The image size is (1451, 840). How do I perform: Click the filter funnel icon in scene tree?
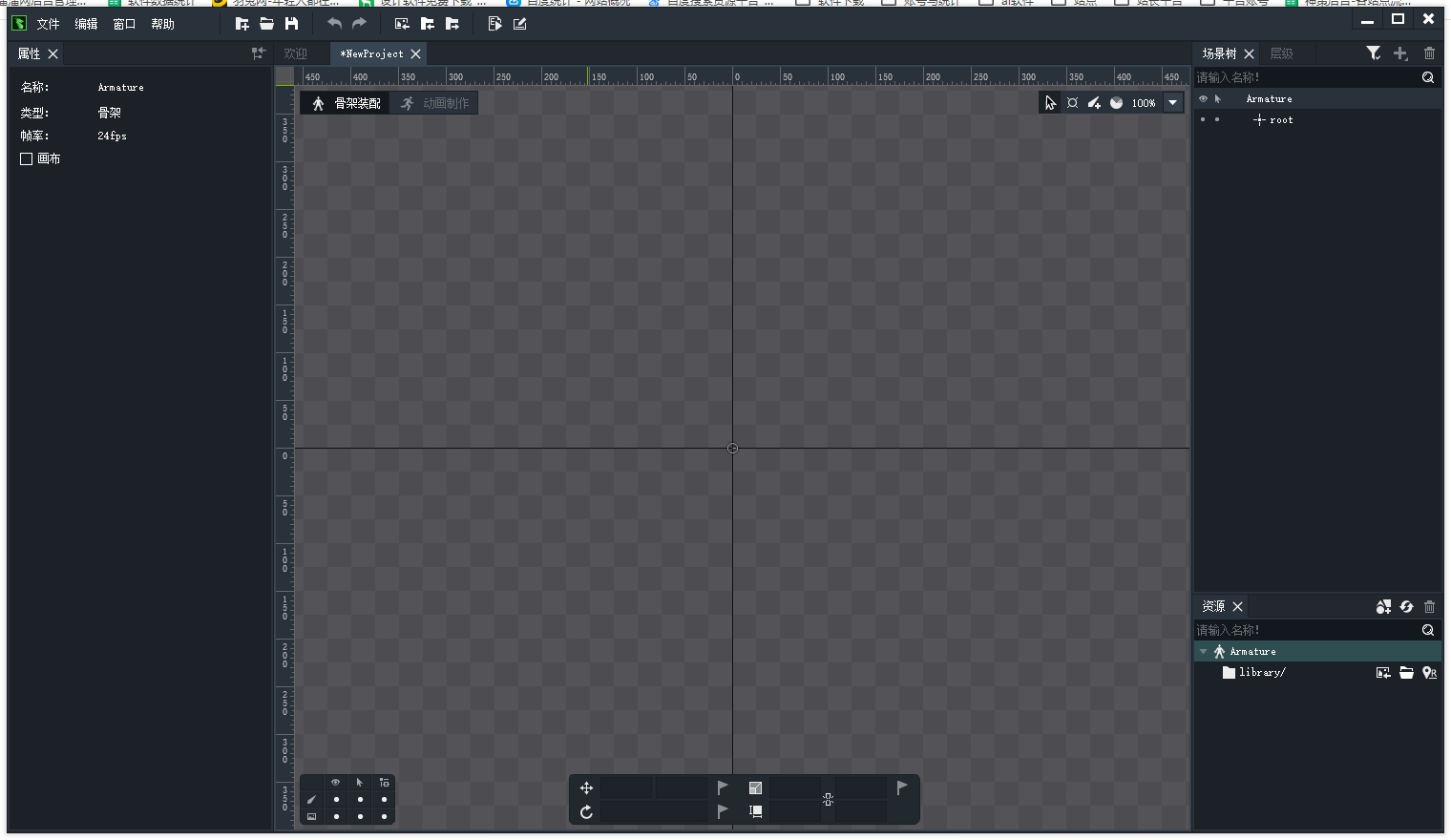click(1373, 53)
